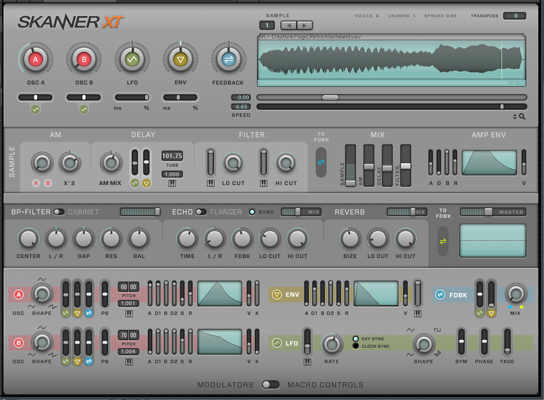Click the red OSC A icon in modulators

[x=18, y=295]
